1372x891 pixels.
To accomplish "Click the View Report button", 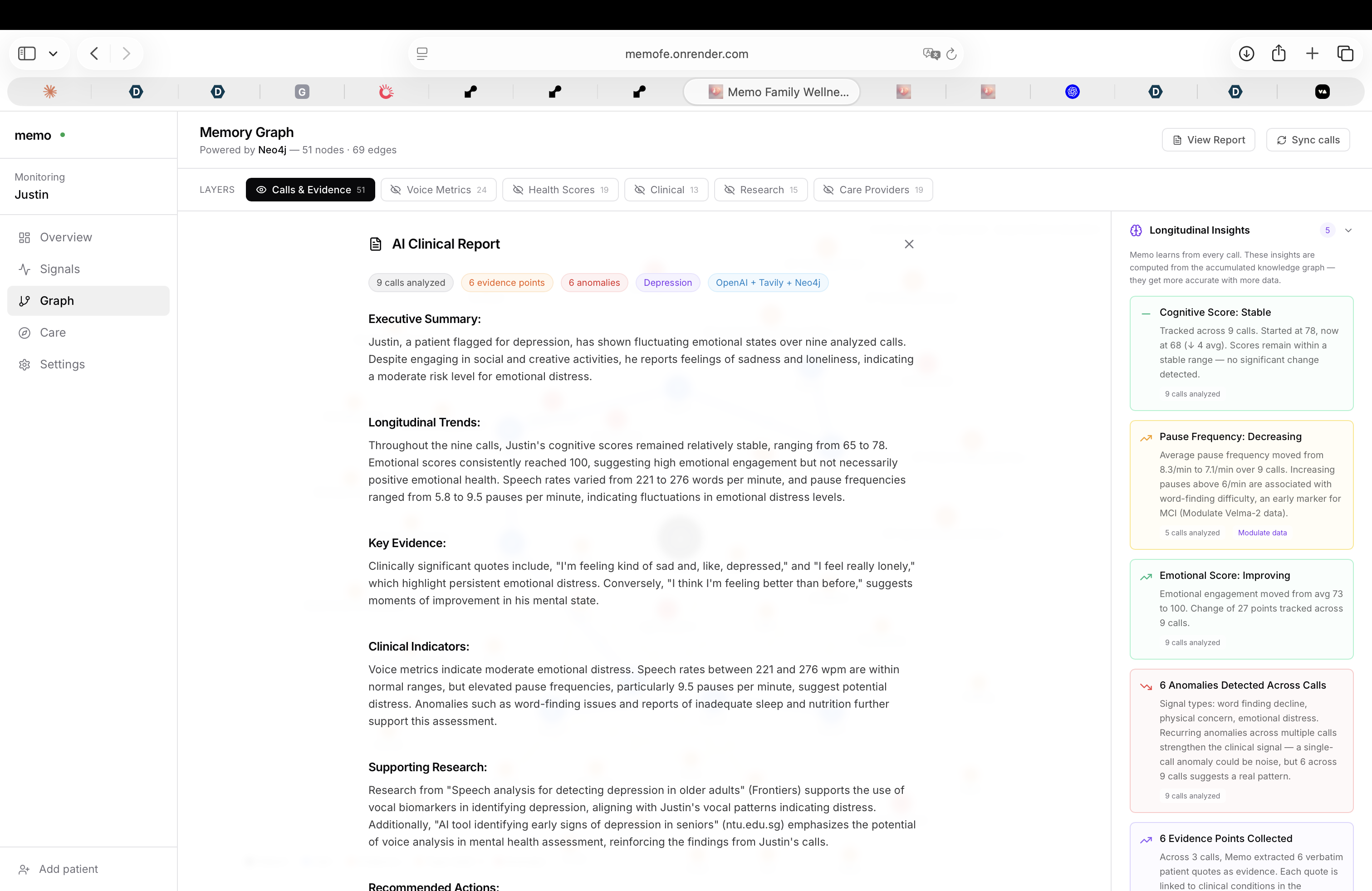I will click(1208, 140).
